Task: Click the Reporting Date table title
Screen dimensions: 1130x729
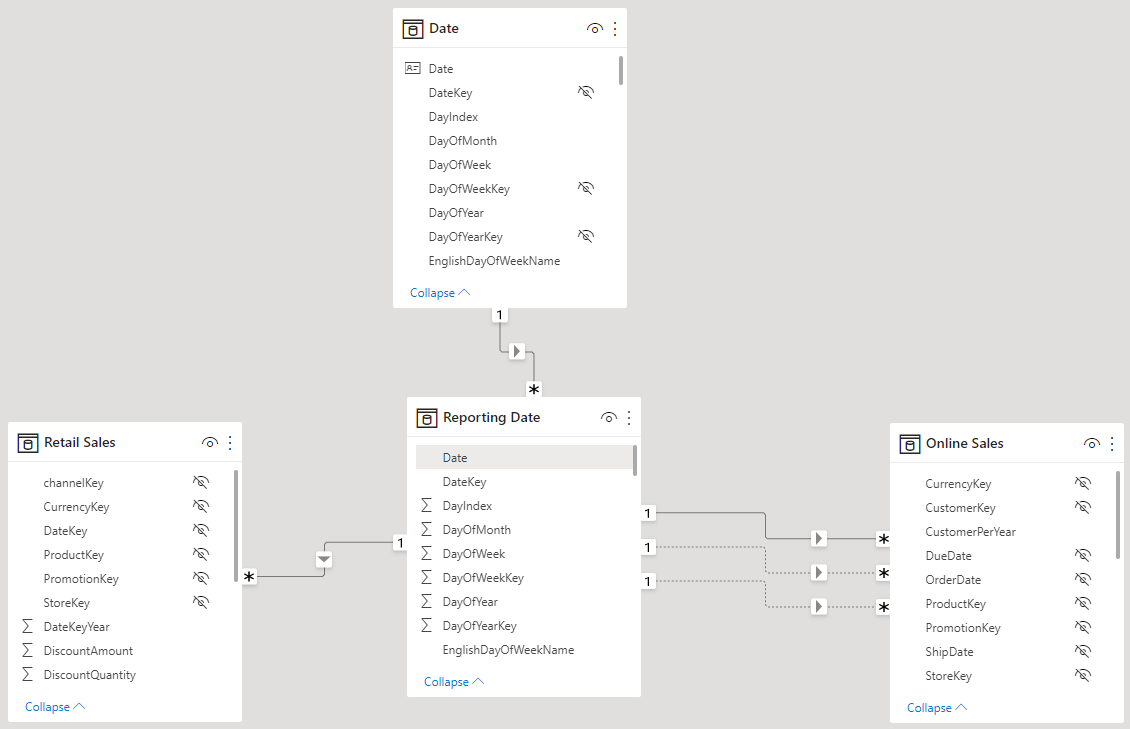Action: pyautogui.click(x=491, y=417)
